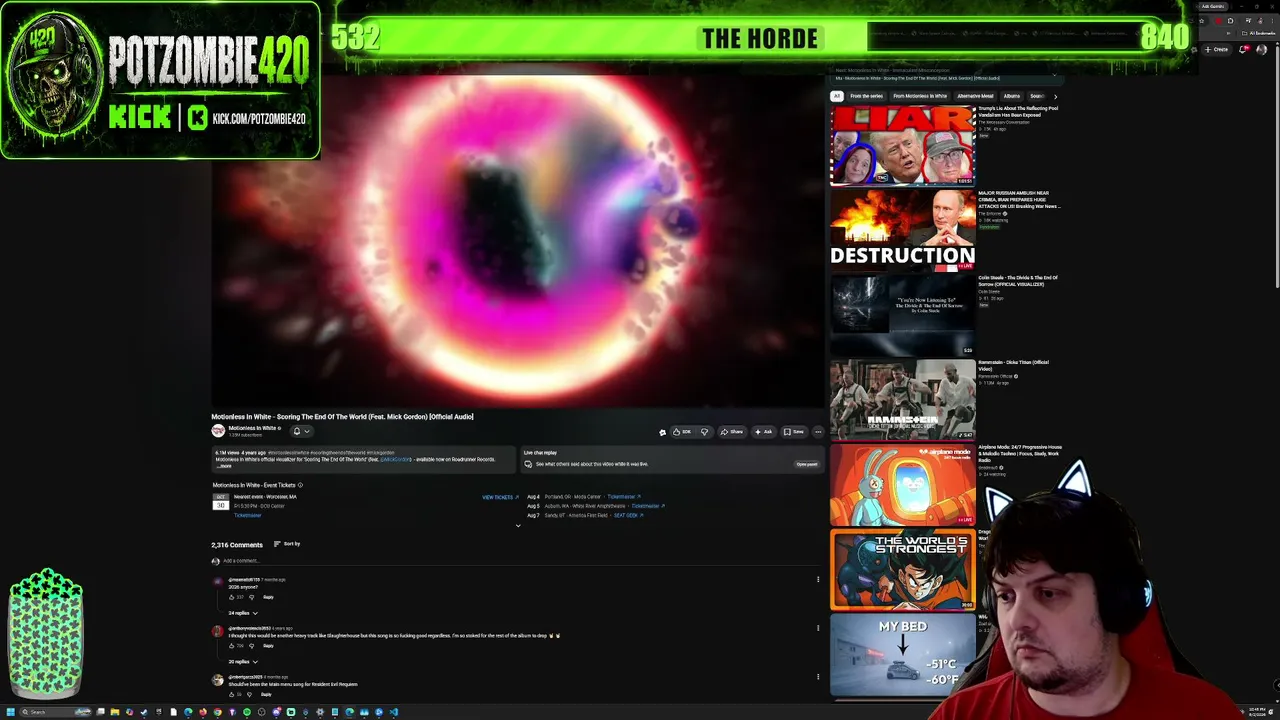The height and width of the screenshot is (720, 1280).
Task: Expand 24 replies under '2026 anyone?' comment
Action: coord(243,613)
